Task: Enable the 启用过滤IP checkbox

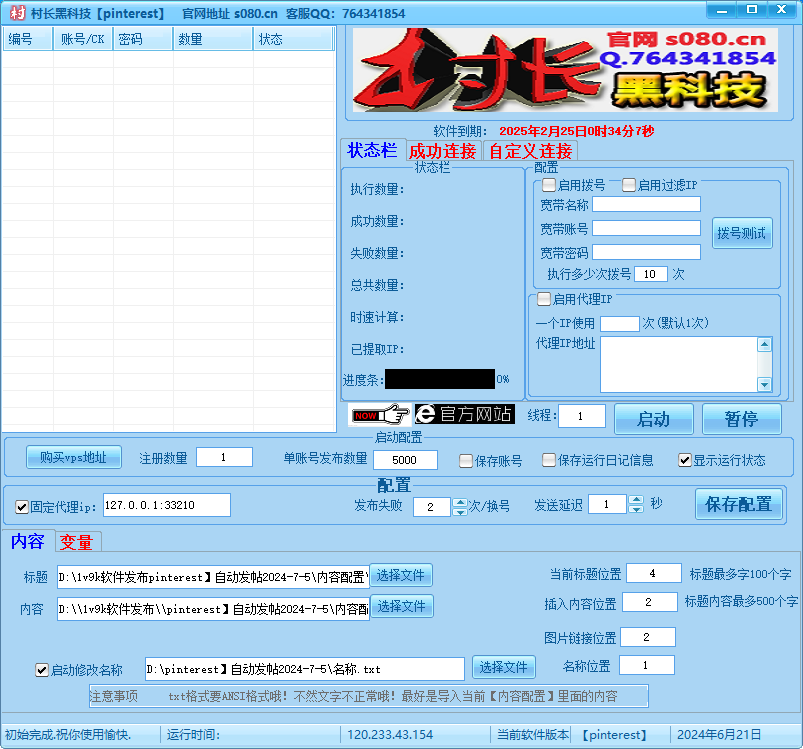Action: (x=629, y=184)
